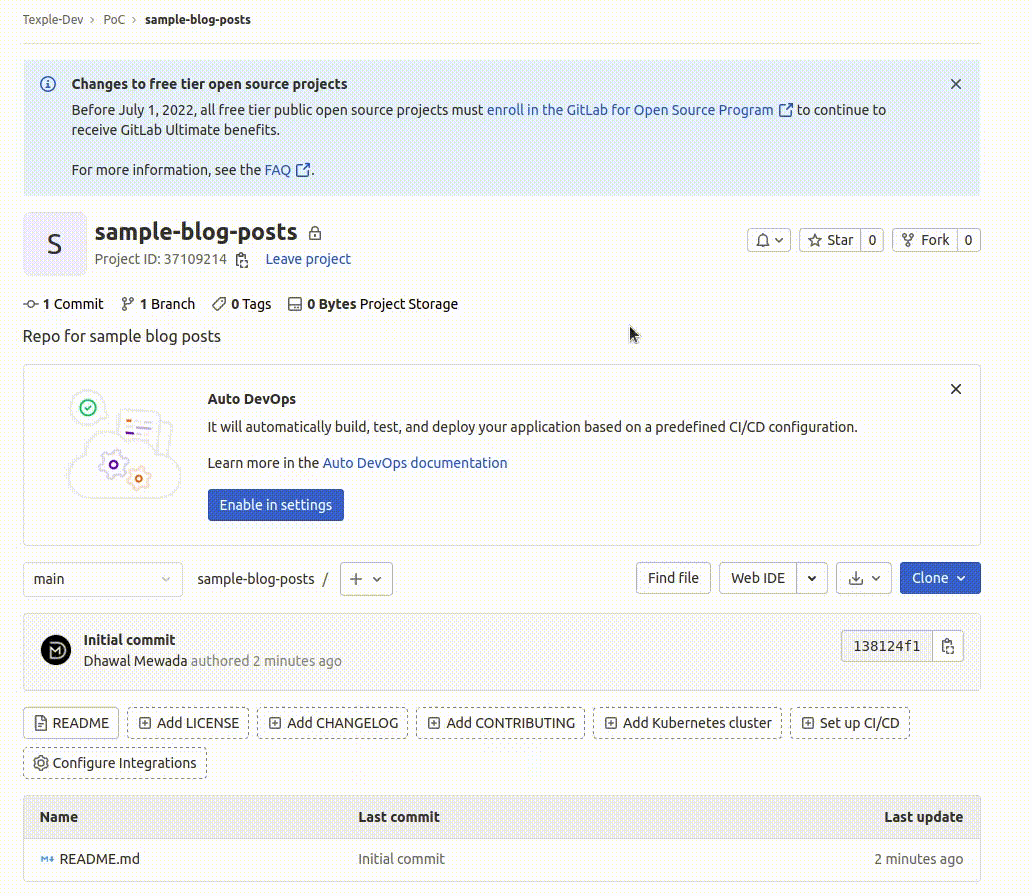The width and height of the screenshot is (1032, 896).
Task: Click the commit author's avatar
Action: 56,650
